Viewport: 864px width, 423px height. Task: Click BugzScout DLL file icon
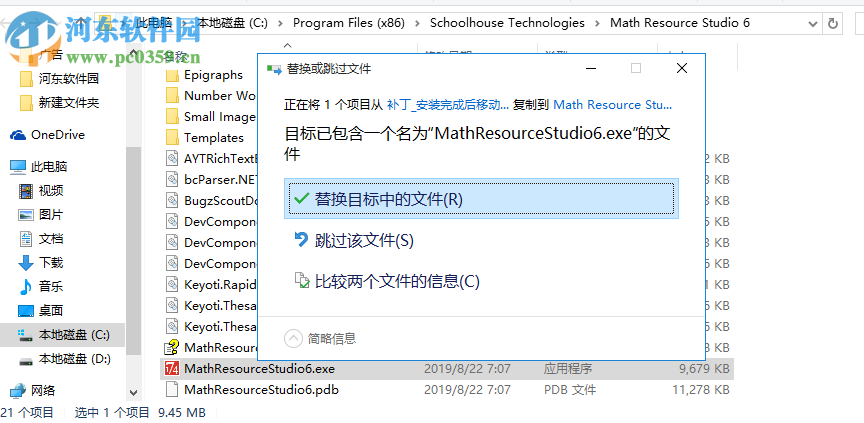172,200
